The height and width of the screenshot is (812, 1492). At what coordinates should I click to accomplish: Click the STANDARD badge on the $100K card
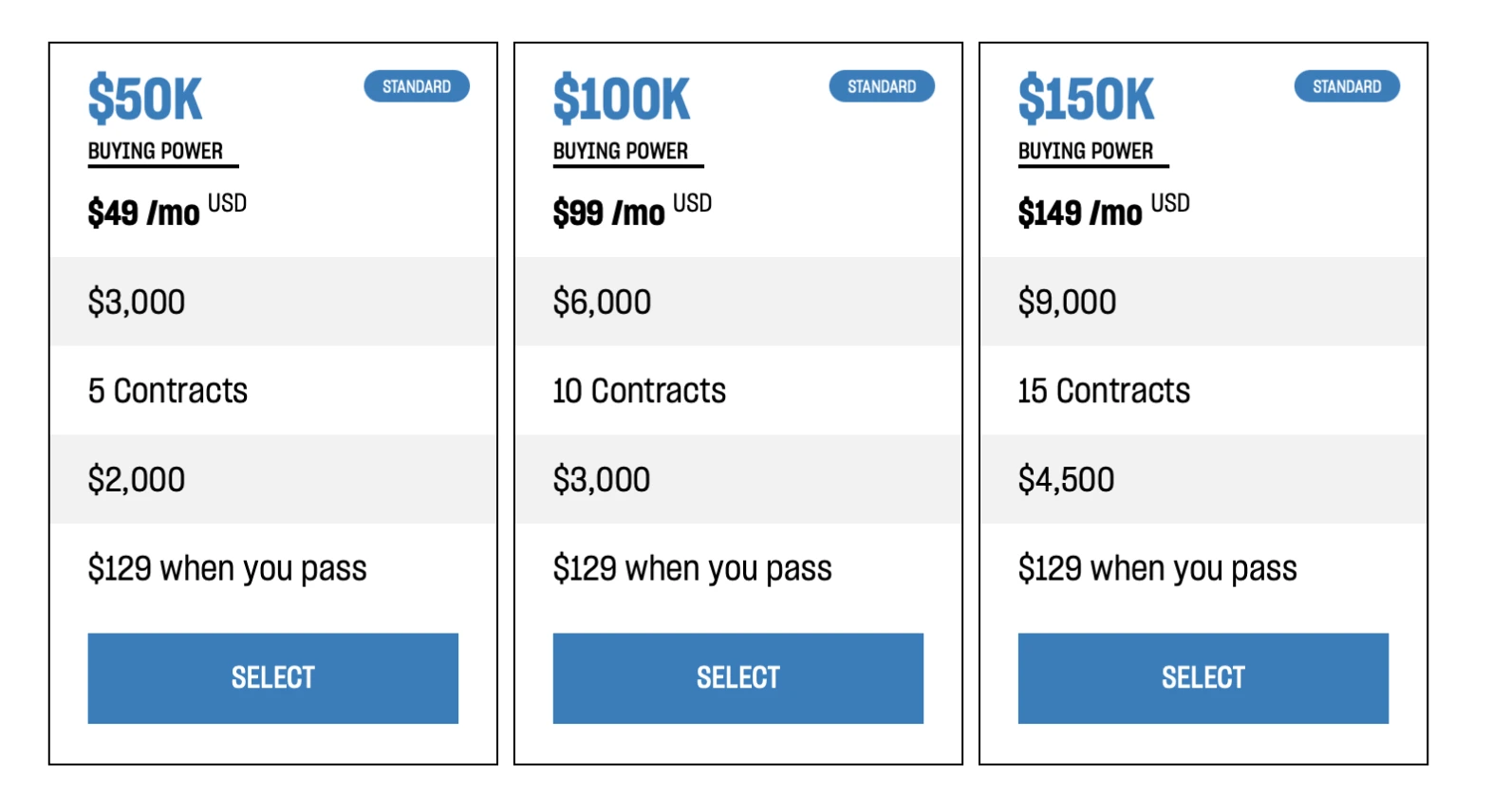[x=882, y=86]
